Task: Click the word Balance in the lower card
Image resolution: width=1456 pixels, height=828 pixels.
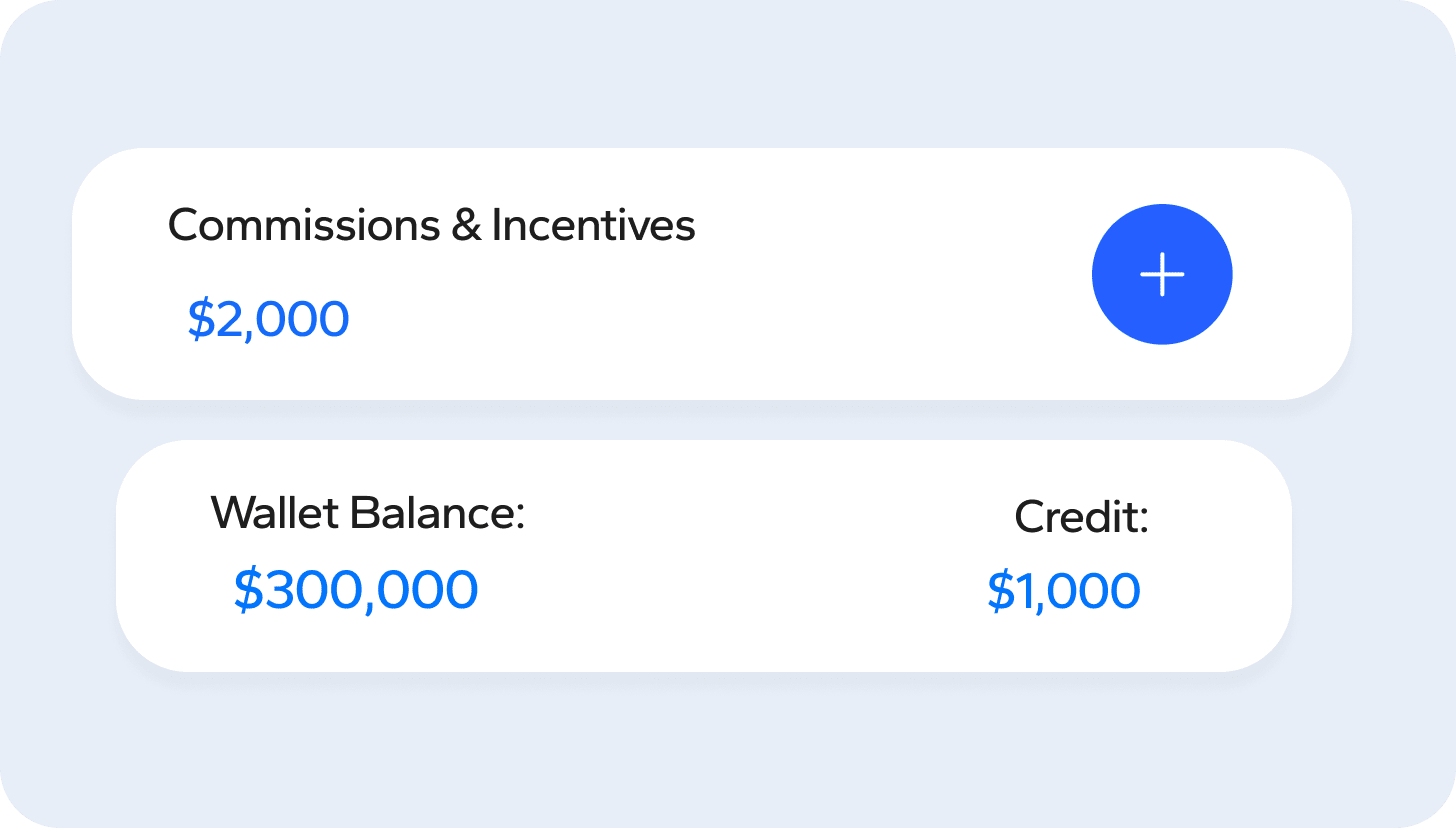Action: tap(431, 513)
